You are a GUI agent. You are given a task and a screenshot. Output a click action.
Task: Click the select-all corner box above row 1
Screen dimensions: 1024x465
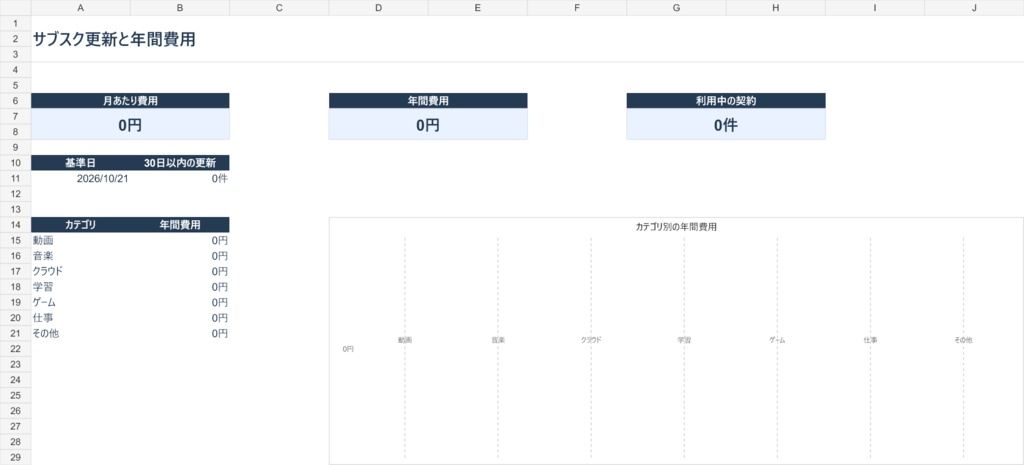pos(16,8)
